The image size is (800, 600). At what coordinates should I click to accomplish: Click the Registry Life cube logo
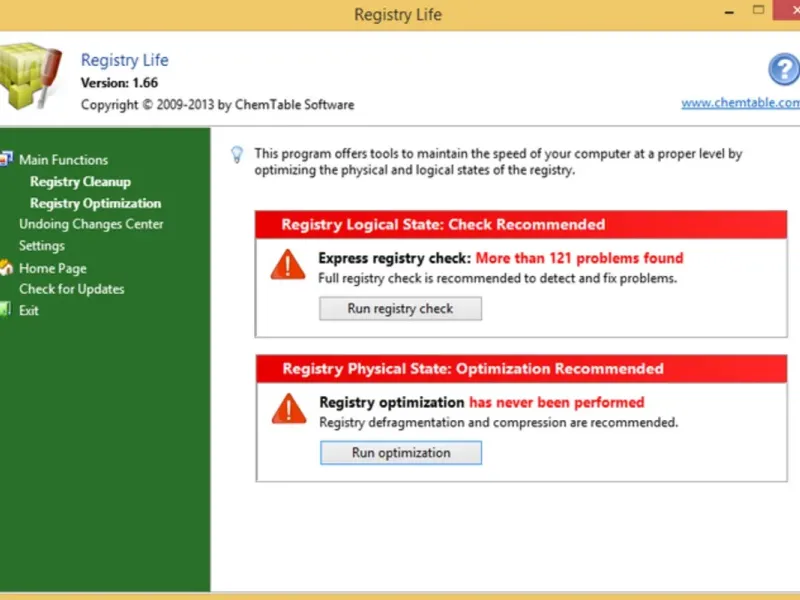point(30,76)
